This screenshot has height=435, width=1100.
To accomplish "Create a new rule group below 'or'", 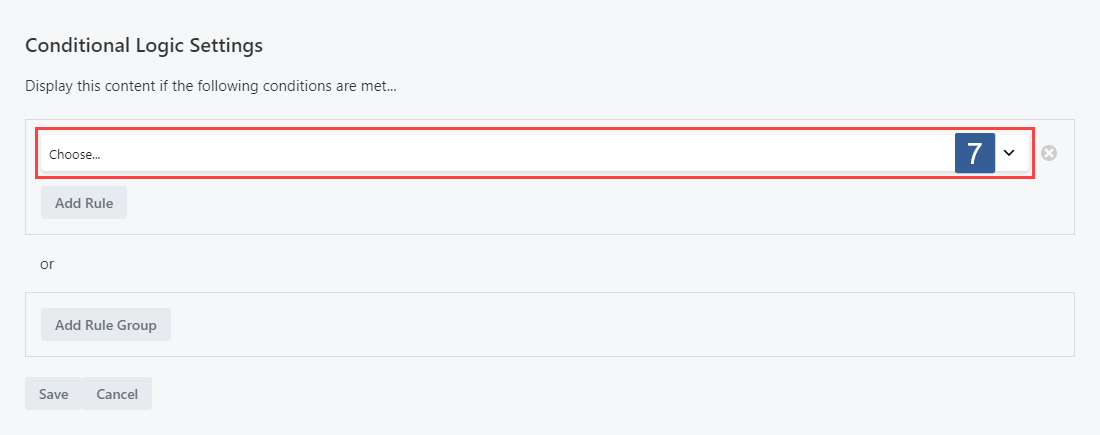I will pyautogui.click(x=106, y=325).
